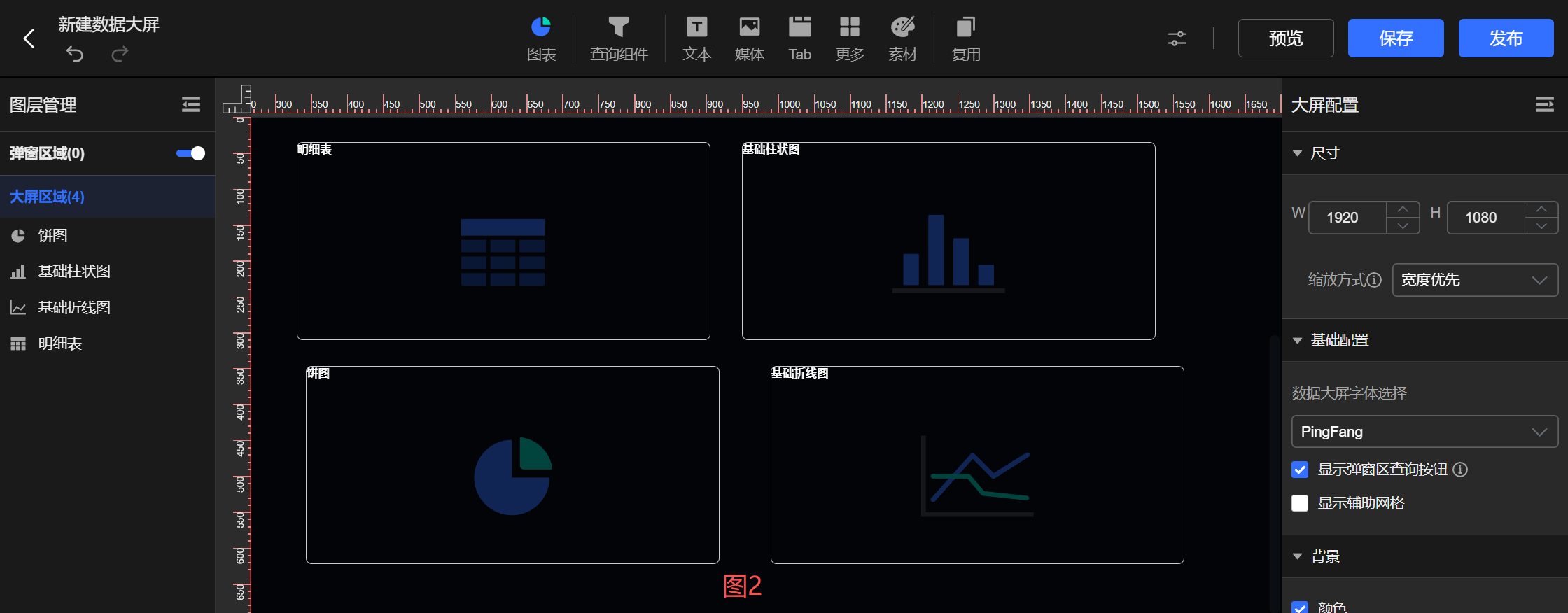
Task: Click the 复用 reuse icon
Action: coord(965,39)
